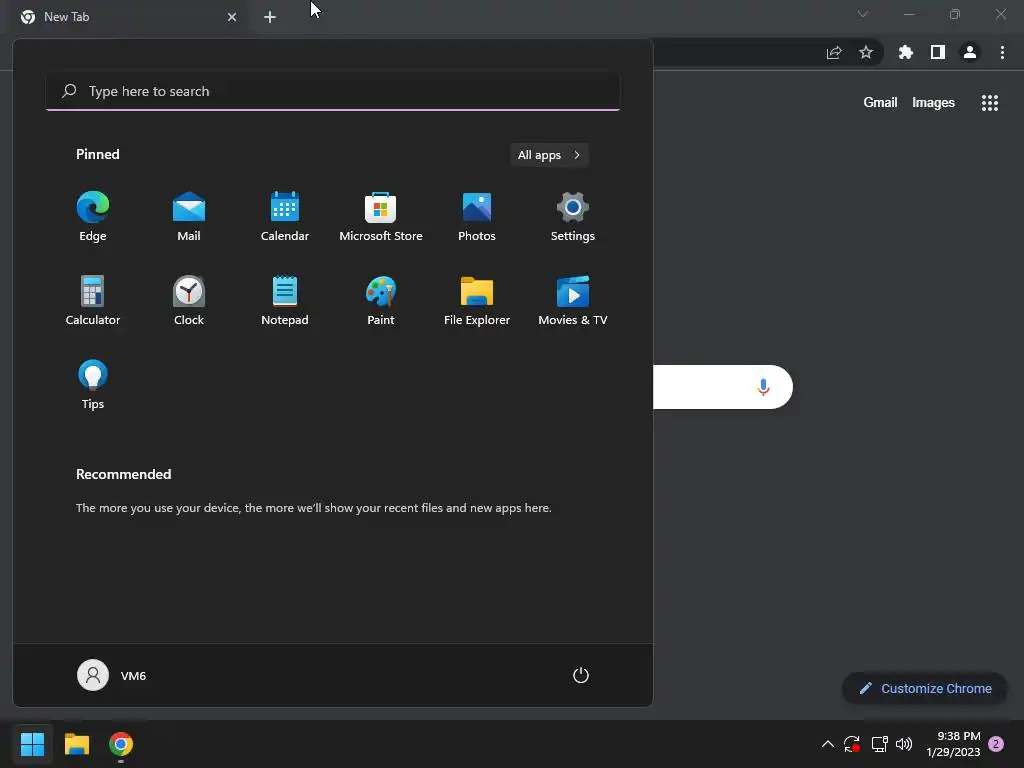The image size is (1024, 768).
Task: Open the Paint app
Action: pyautogui.click(x=381, y=300)
